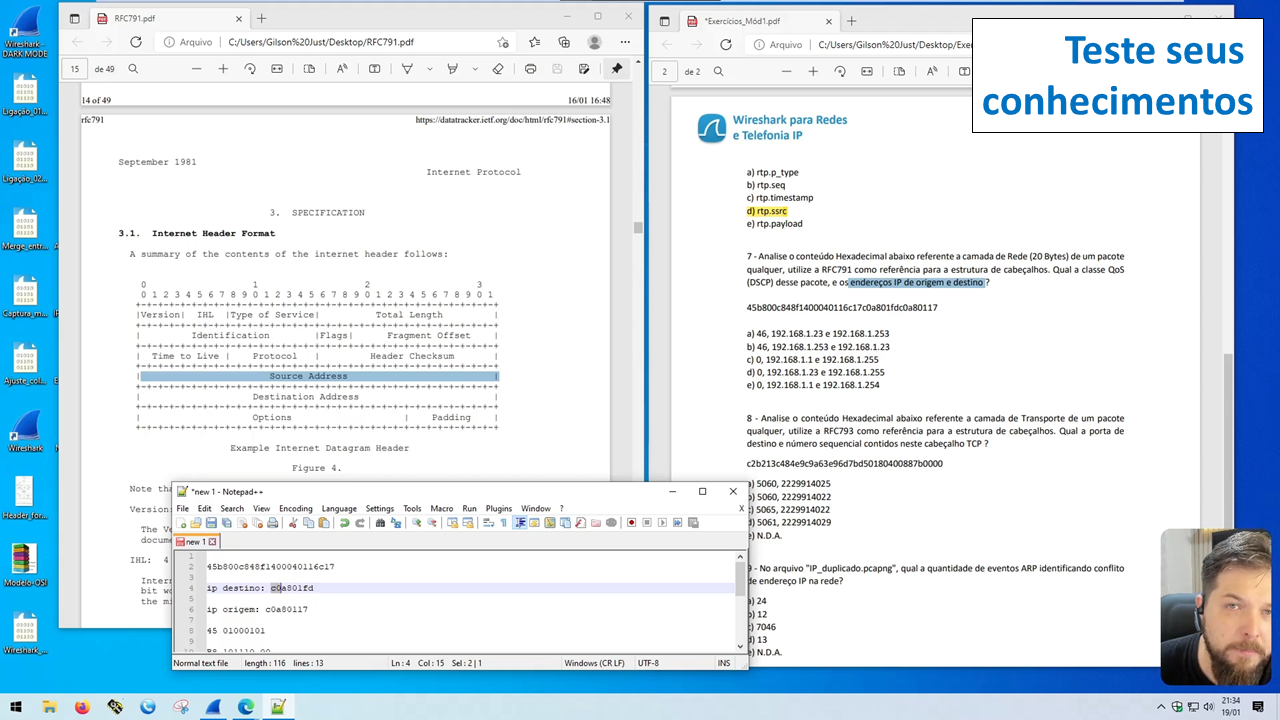This screenshot has width=1280, height=720.
Task: Open Highlight options dropdown arrow in RFC791
Action: click(474, 69)
